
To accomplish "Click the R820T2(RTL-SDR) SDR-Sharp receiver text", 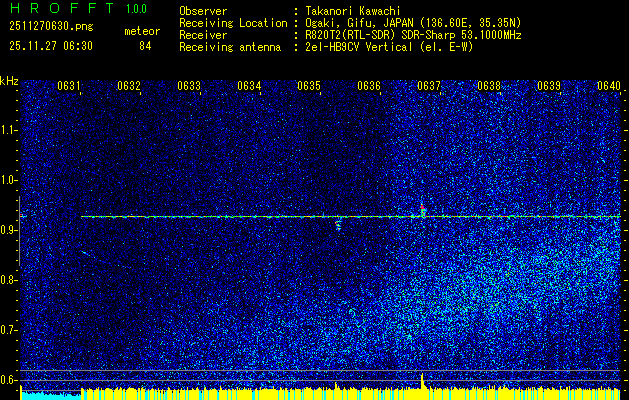I will (x=413, y=35).
